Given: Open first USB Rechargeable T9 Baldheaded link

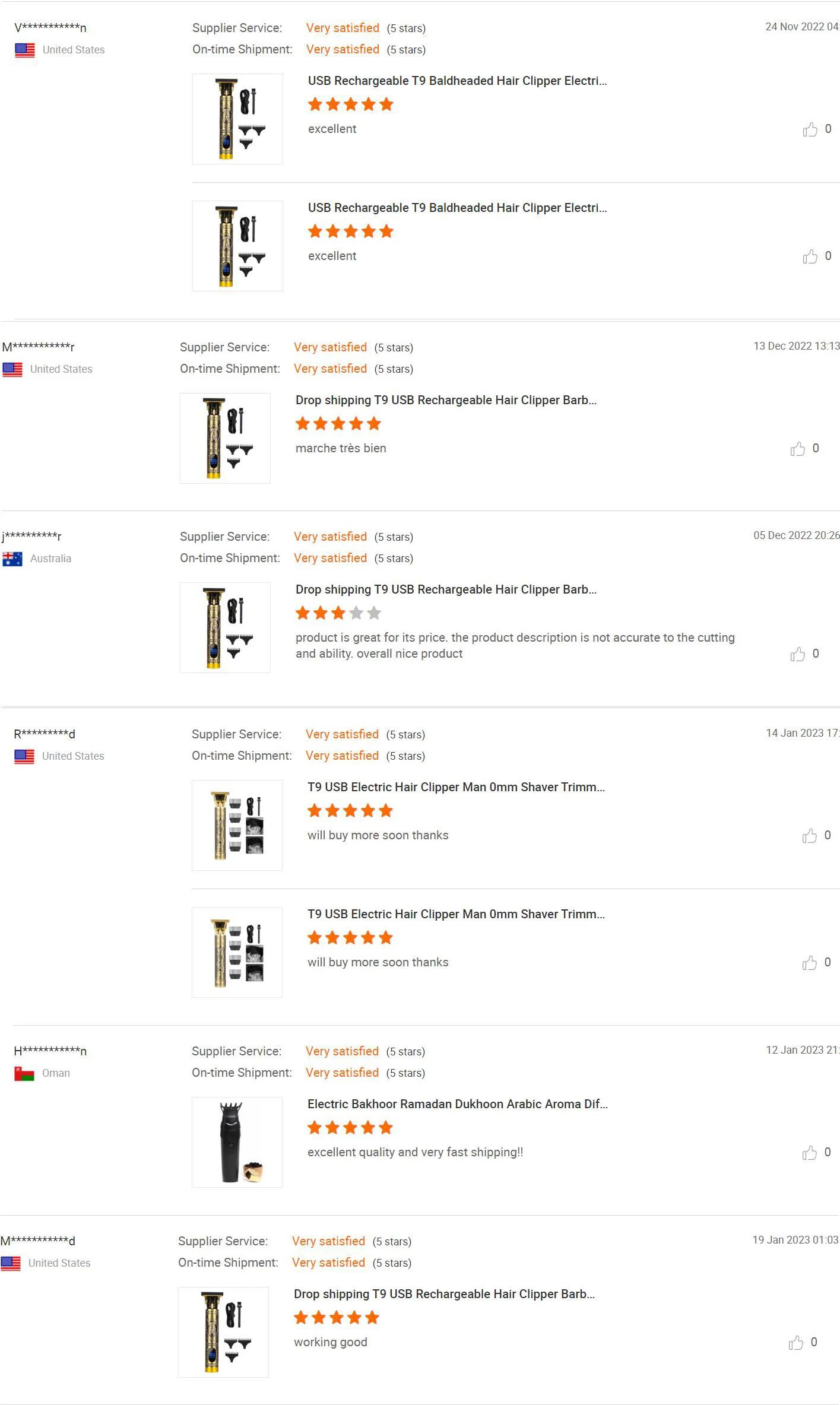Looking at the screenshot, I should coord(457,81).
